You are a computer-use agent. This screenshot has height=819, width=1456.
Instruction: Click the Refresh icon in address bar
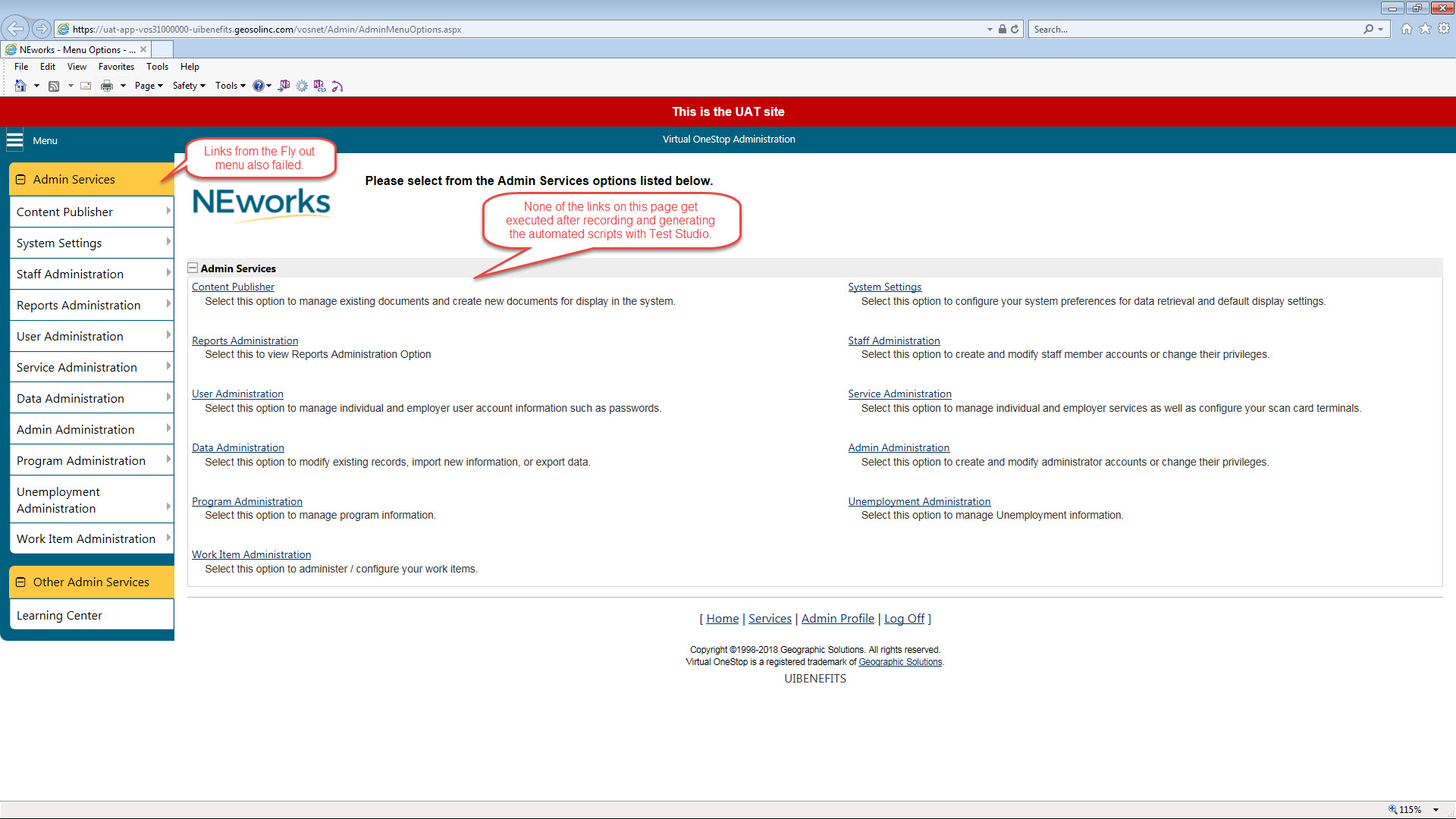tap(1015, 29)
